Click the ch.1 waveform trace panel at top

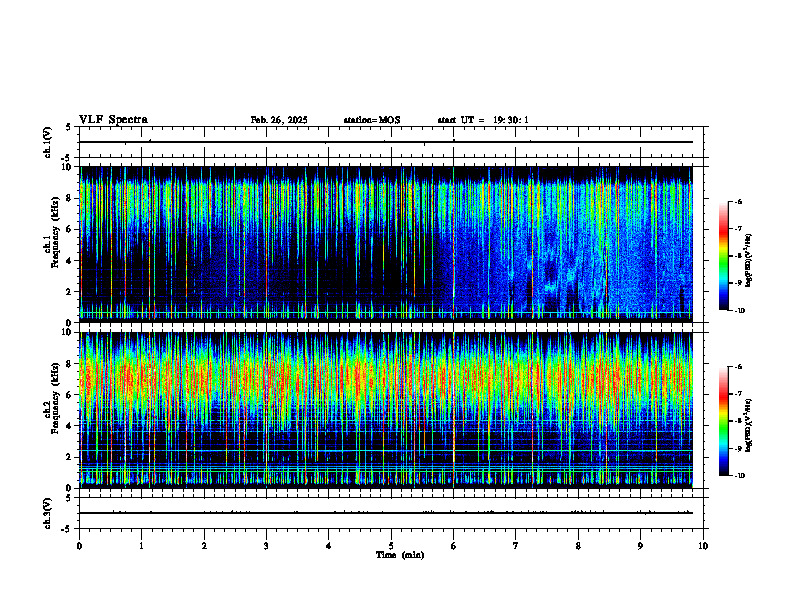click(391, 142)
